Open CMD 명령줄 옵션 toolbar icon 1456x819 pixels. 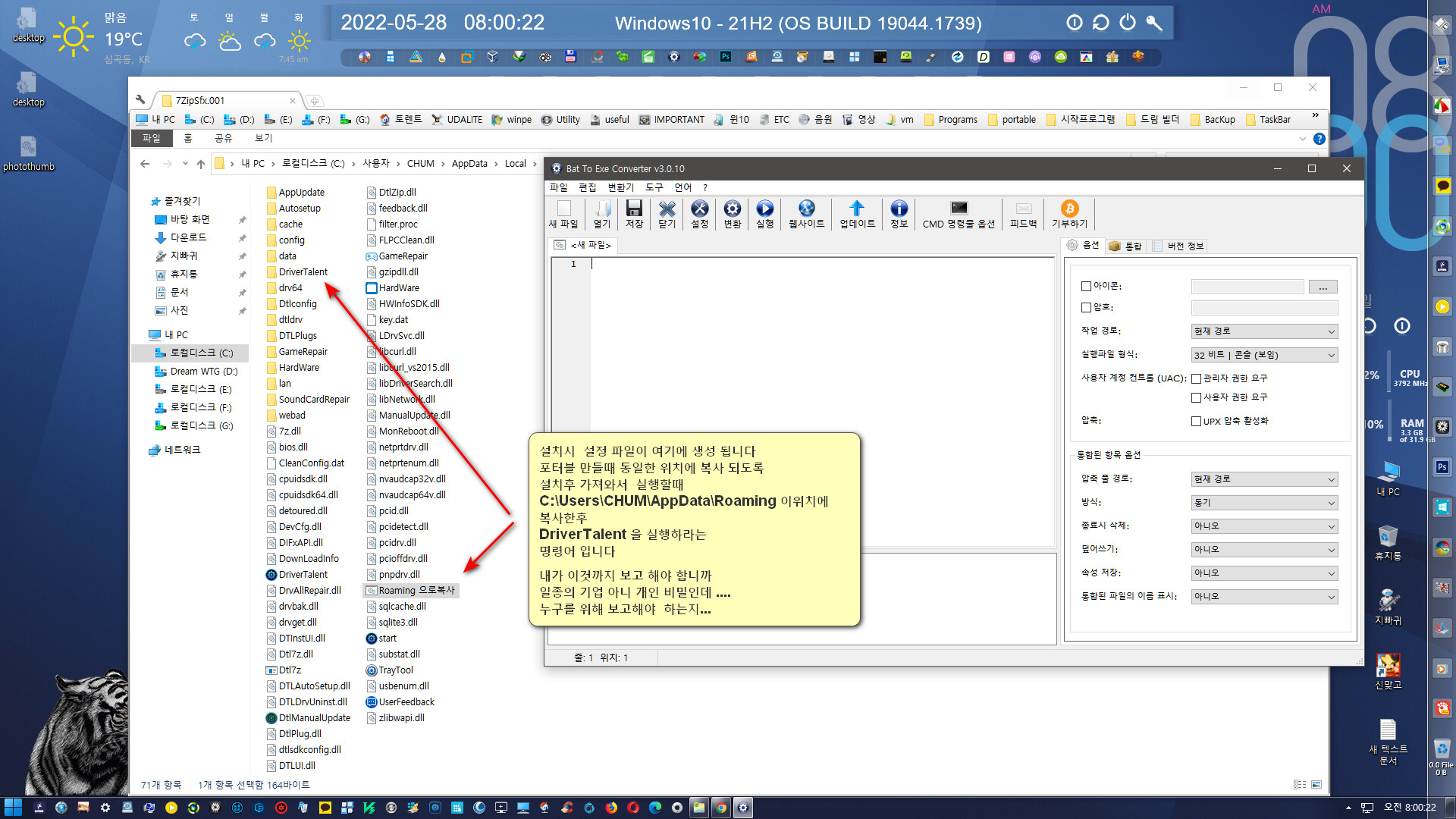(x=959, y=214)
